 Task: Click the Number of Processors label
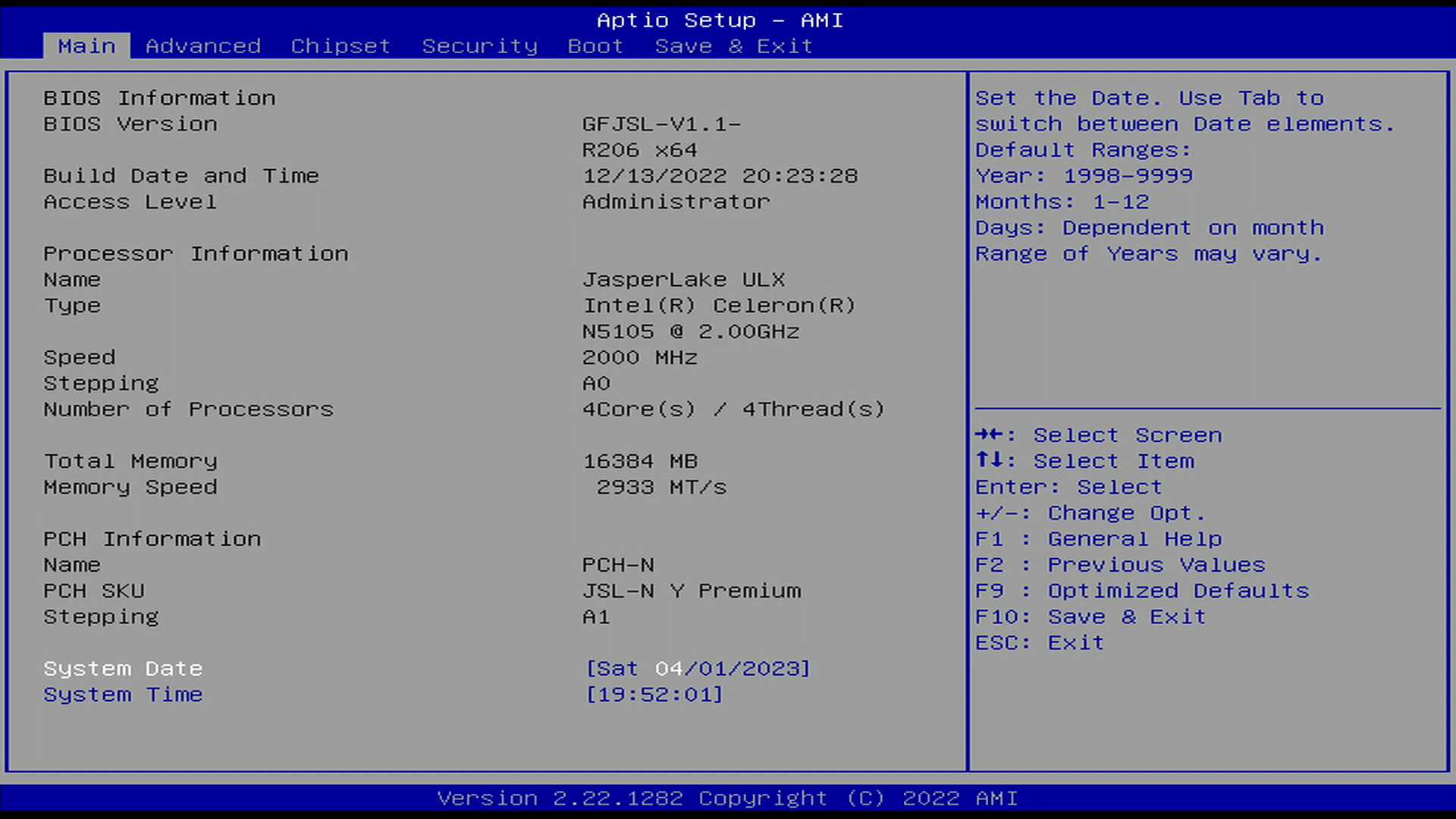(188, 409)
